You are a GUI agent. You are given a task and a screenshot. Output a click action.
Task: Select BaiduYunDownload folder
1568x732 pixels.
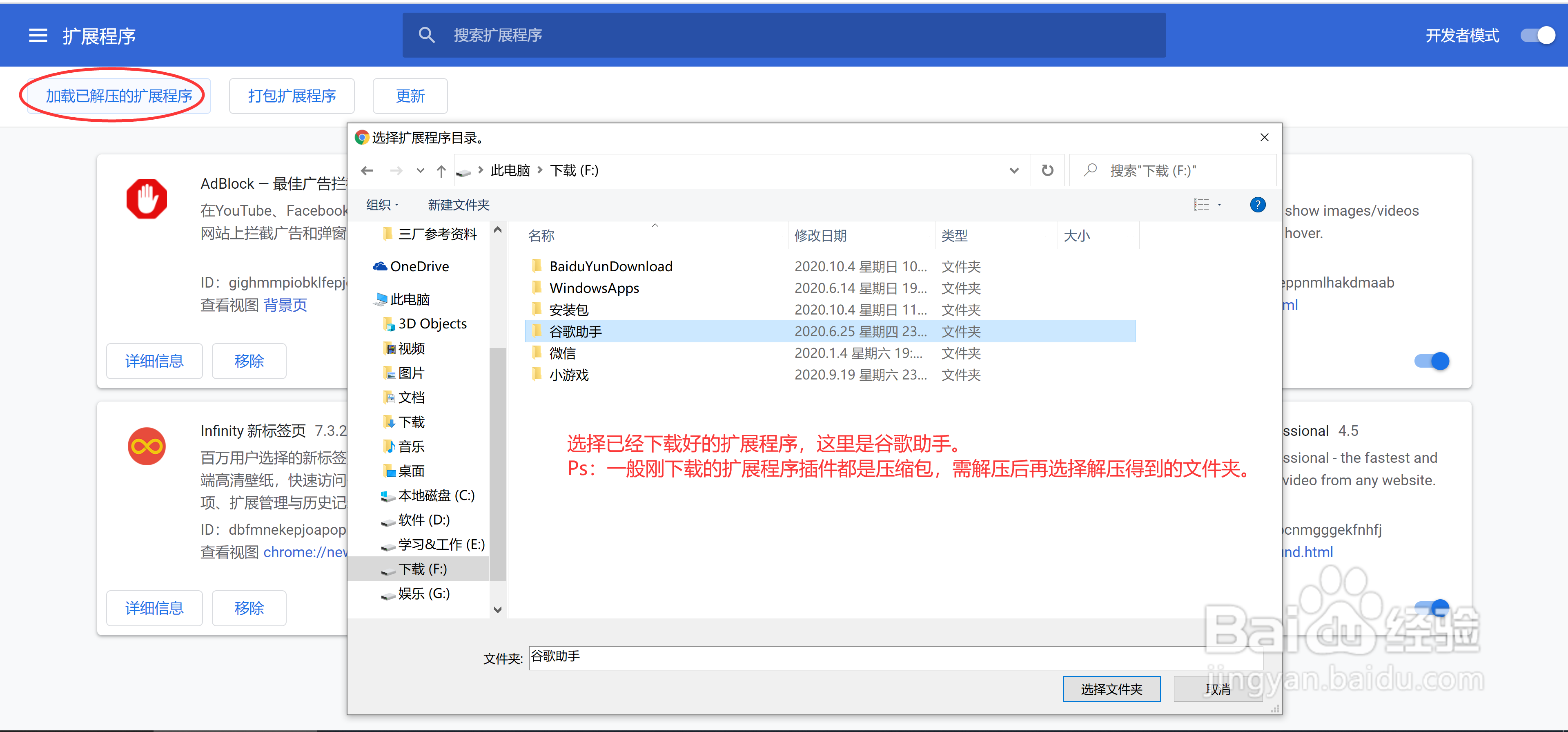pos(830,266)
